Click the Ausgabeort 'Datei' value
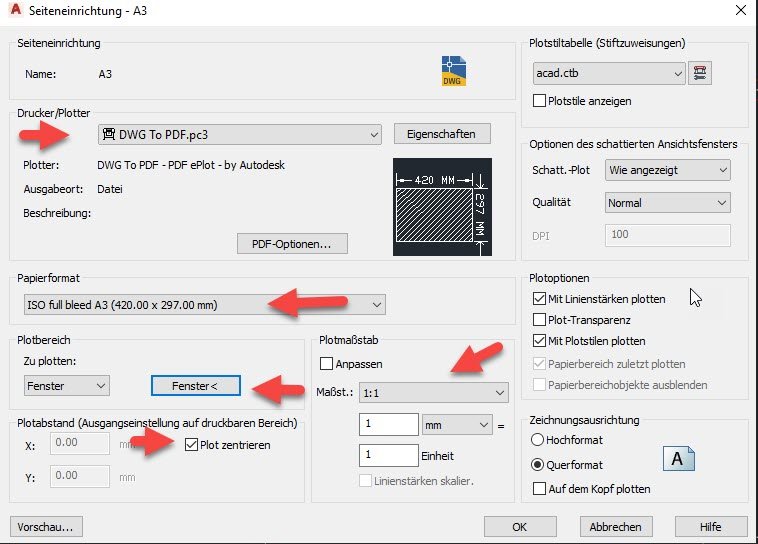The width and height of the screenshot is (758, 544). point(110,189)
